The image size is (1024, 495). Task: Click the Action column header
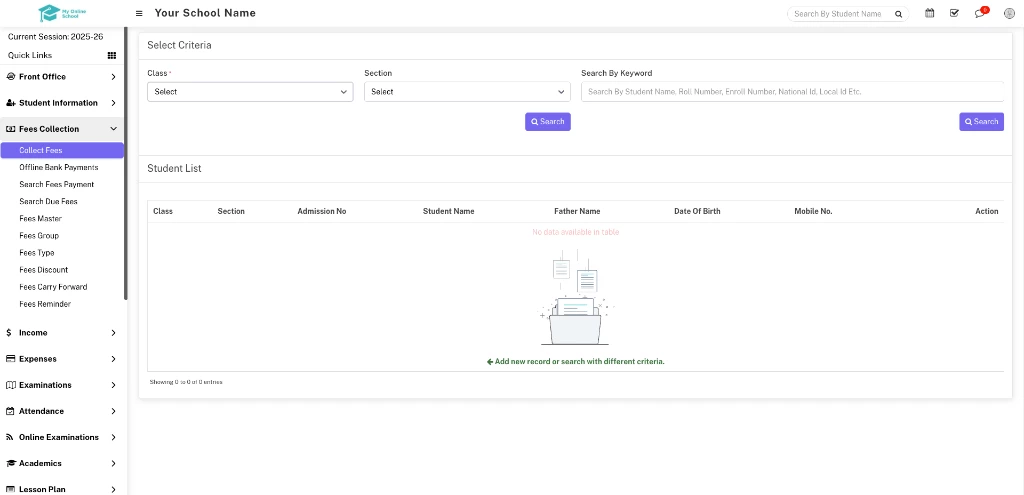987,211
